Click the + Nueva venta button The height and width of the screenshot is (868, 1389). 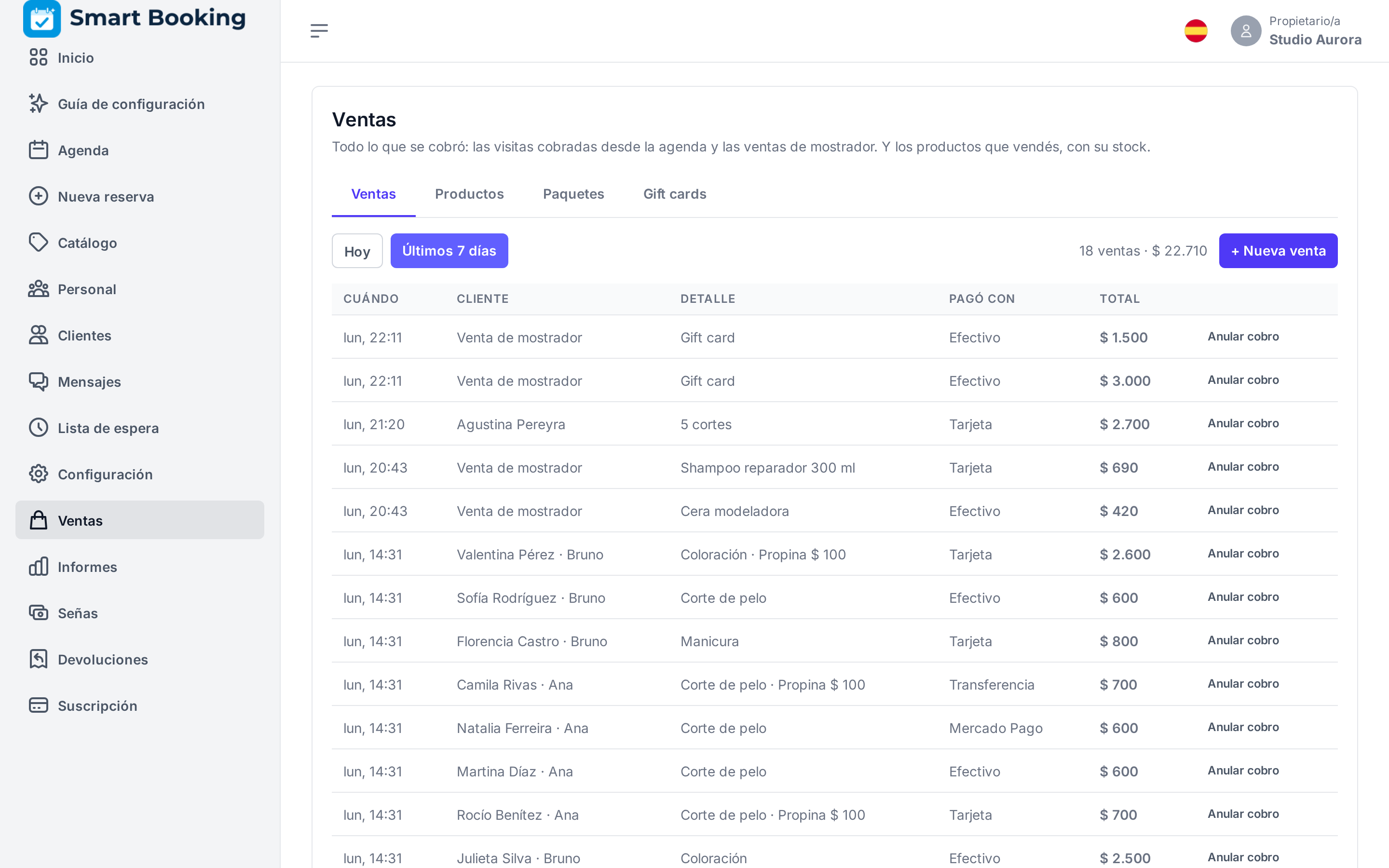point(1278,251)
